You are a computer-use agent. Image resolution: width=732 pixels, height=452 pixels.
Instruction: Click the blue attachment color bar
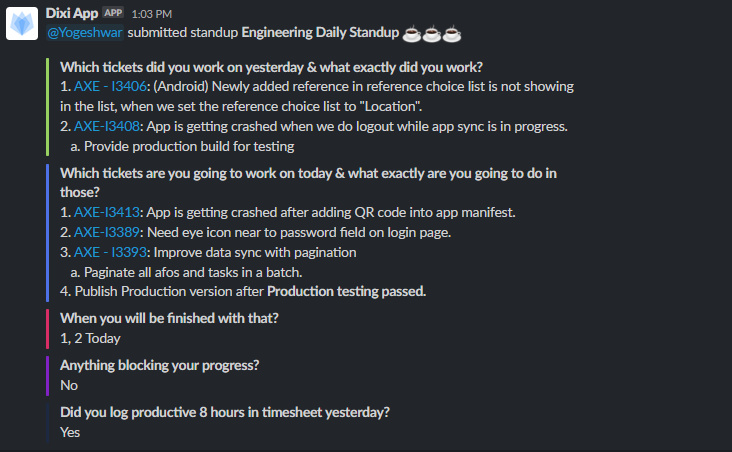[48, 233]
